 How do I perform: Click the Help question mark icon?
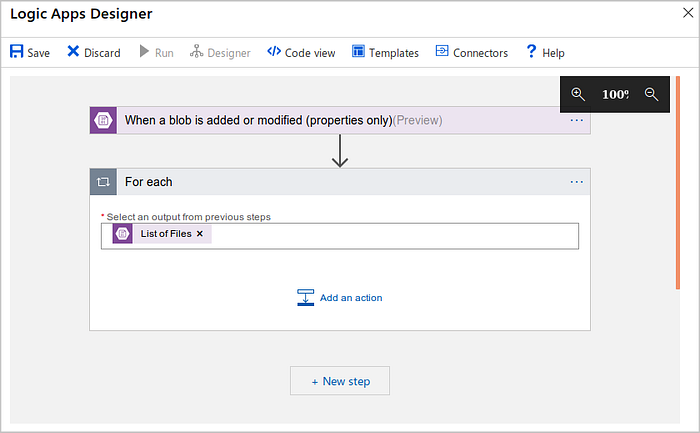click(531, 51)
